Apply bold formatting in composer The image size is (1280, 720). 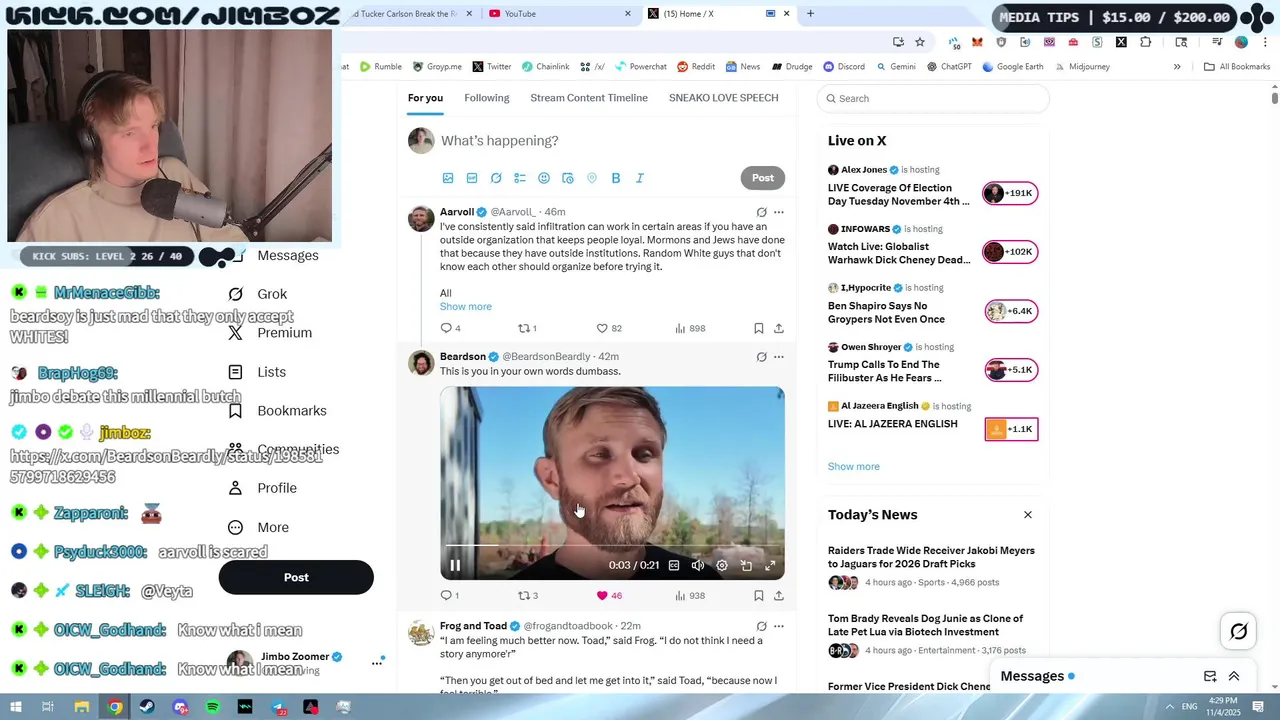[x=616, y=178]
